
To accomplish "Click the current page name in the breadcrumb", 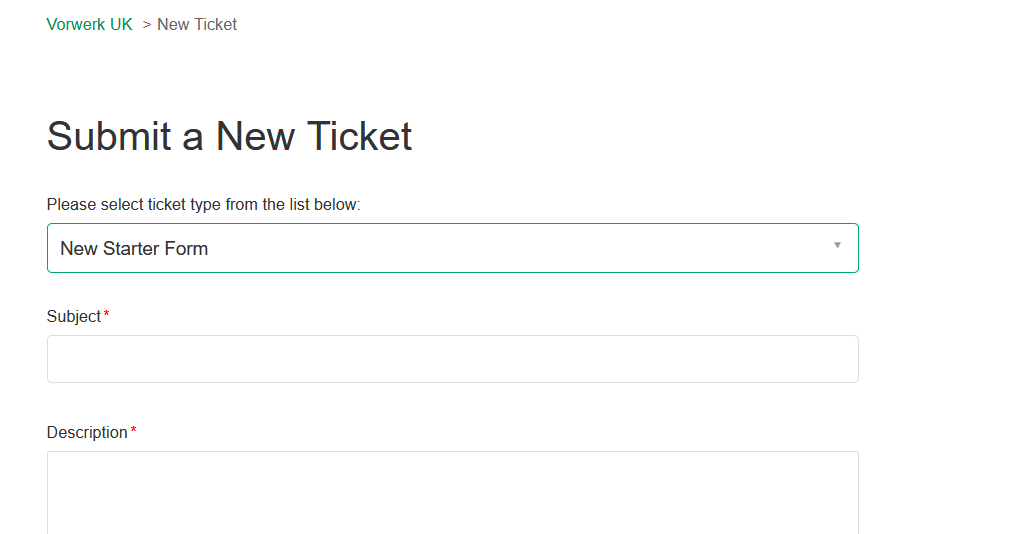I will click(x=197, y=25).
